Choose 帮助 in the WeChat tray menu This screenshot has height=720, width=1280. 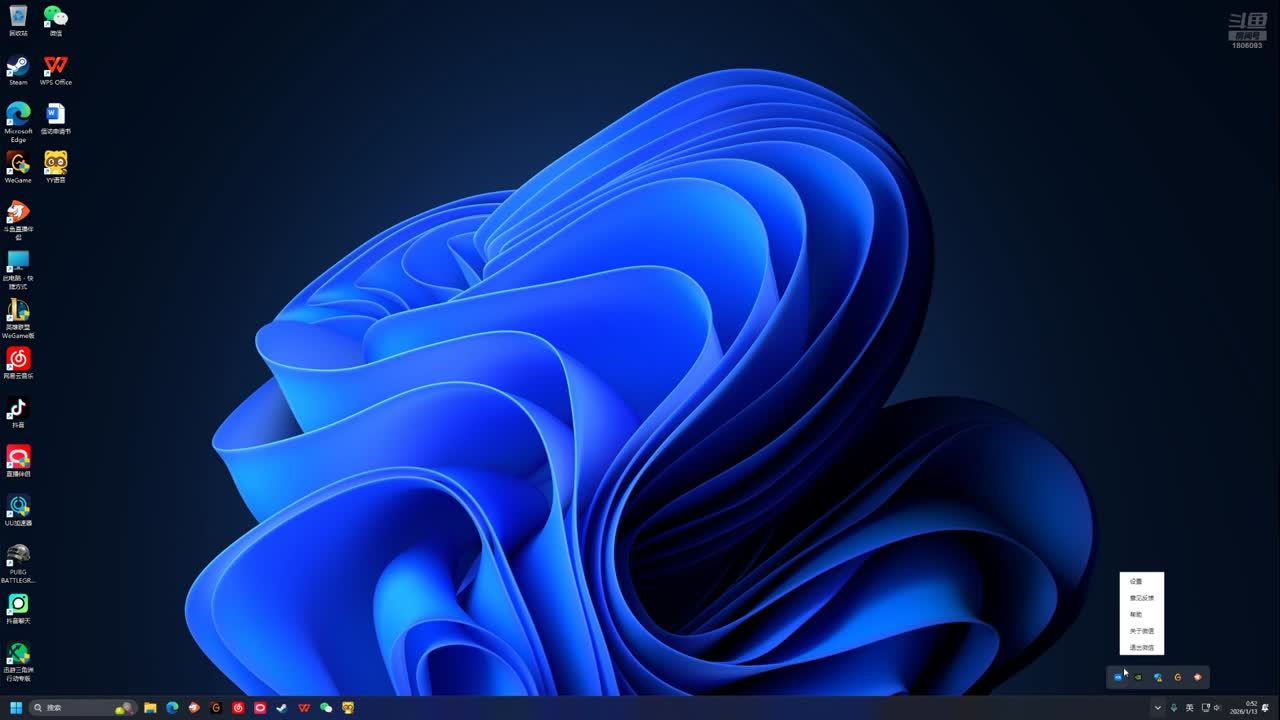pos(1136,614)
